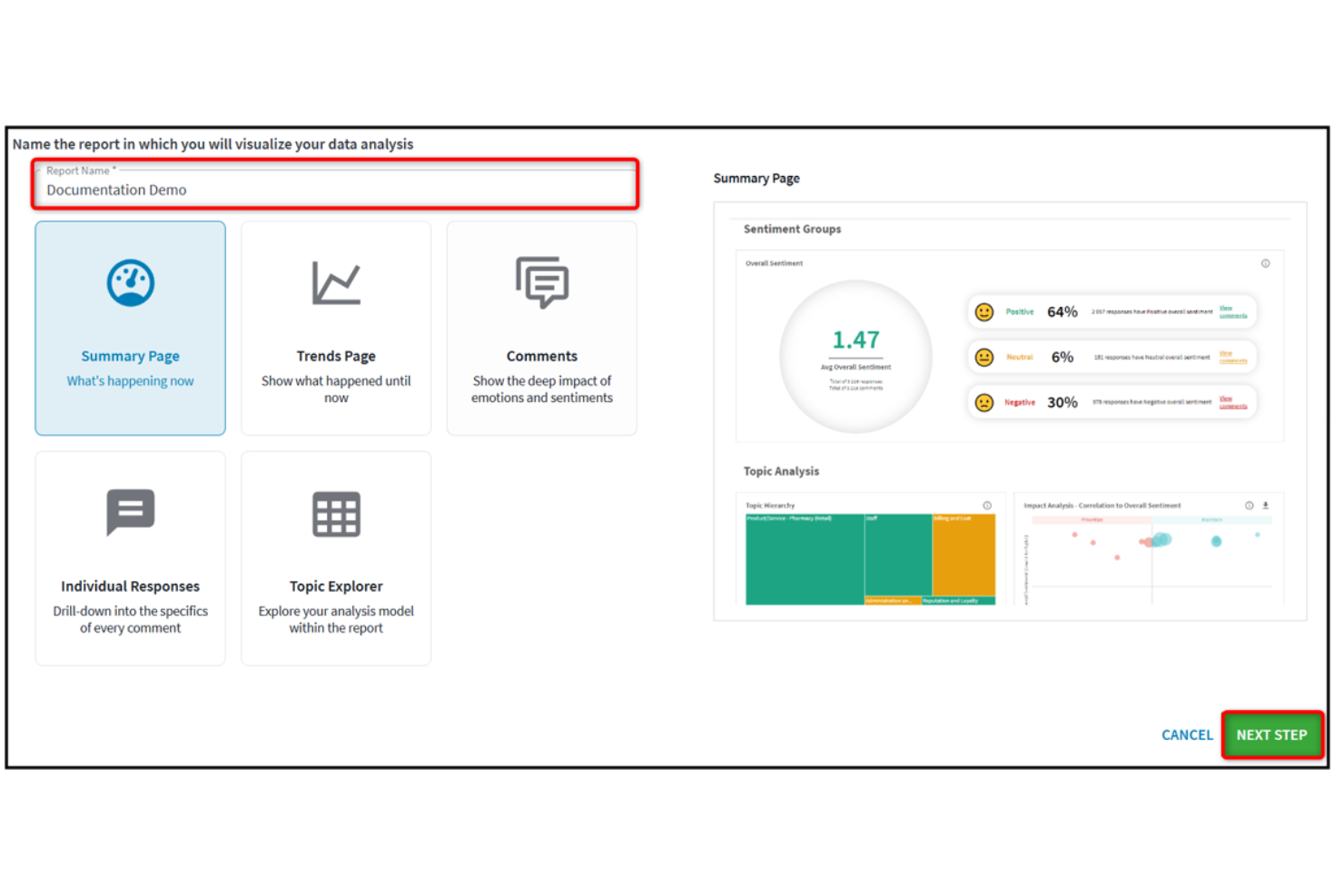Click the Trends Page line chart icon
This screenshot has height=896, width=1344.
pyautogui.click(x=336, y=283)
